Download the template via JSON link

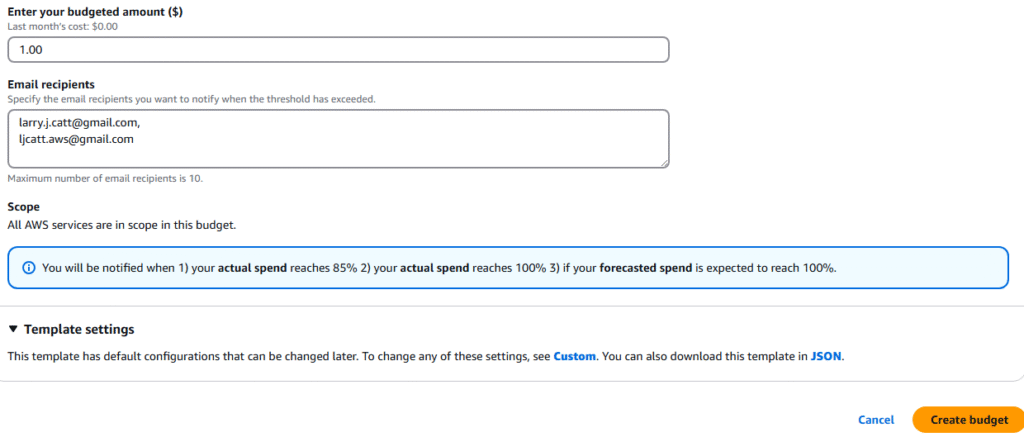826,357
